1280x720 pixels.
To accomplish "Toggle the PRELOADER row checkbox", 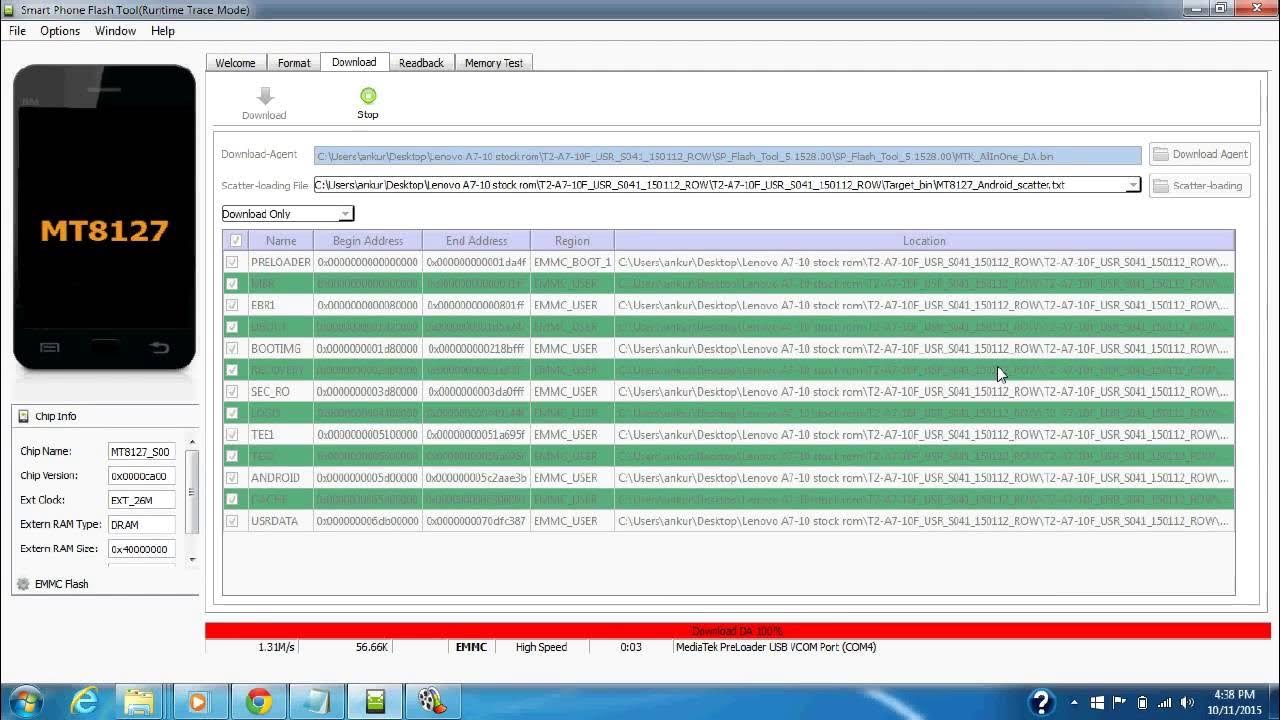I will [233, 262].
